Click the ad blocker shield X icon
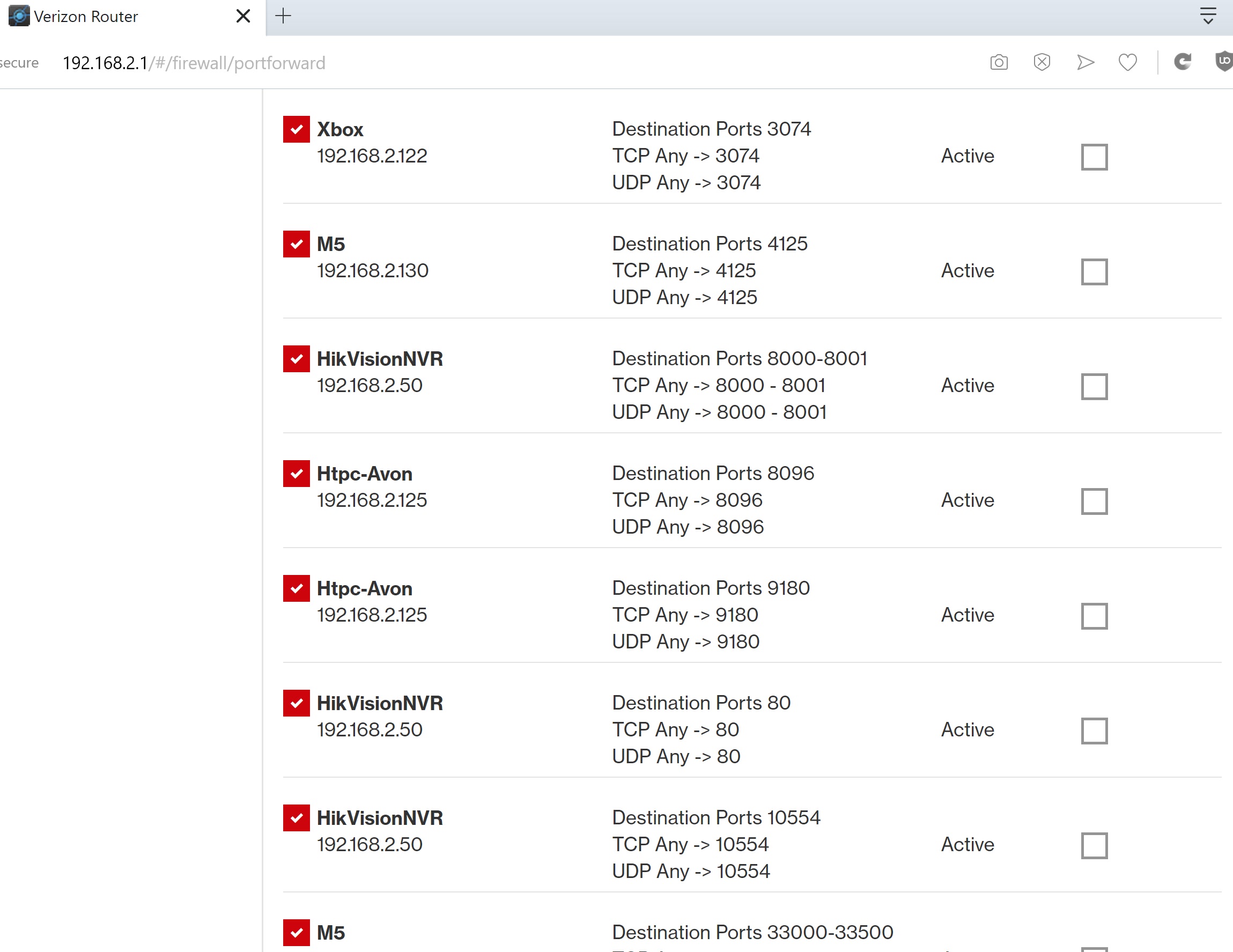The image size is (1233, 952). coord(1042,62)
